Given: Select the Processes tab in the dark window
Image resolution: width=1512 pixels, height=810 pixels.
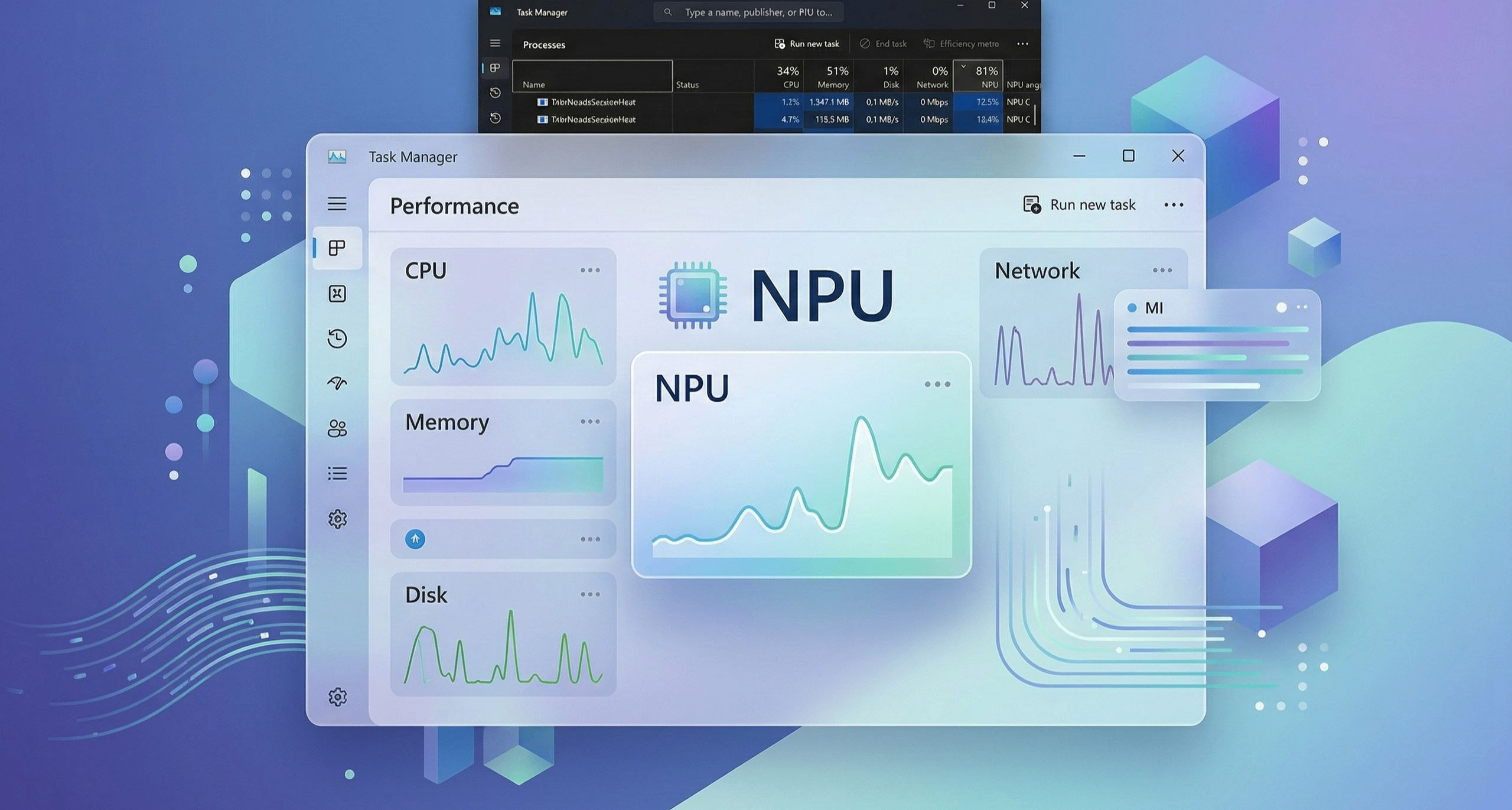Looking at the screenshot, I should coord(543,44).
